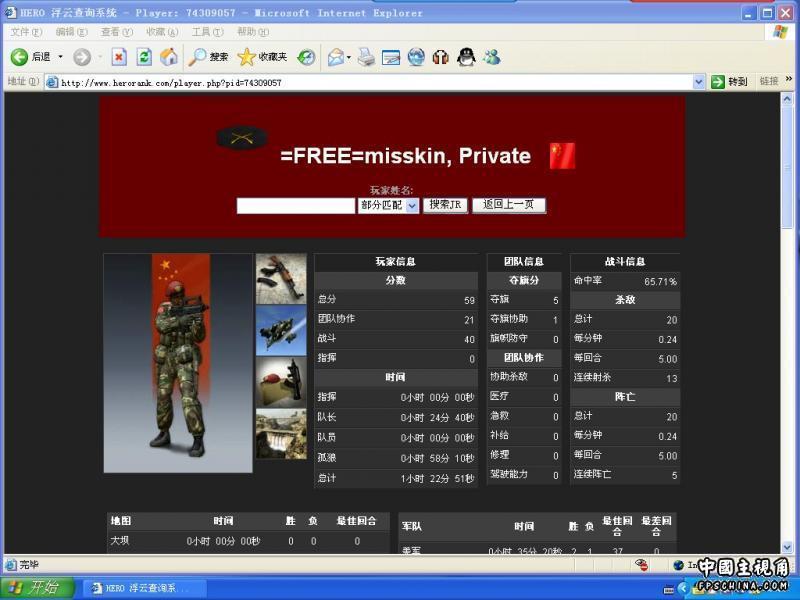
Task: Launch QQ penguin toolbar icon
Action: (x=466, y=57)
